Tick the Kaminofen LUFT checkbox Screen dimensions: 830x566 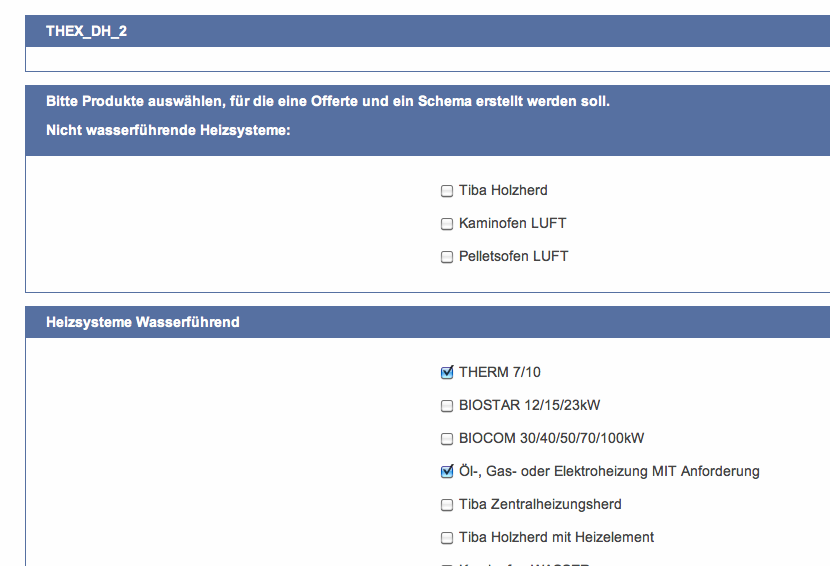[x=447, y=224]
